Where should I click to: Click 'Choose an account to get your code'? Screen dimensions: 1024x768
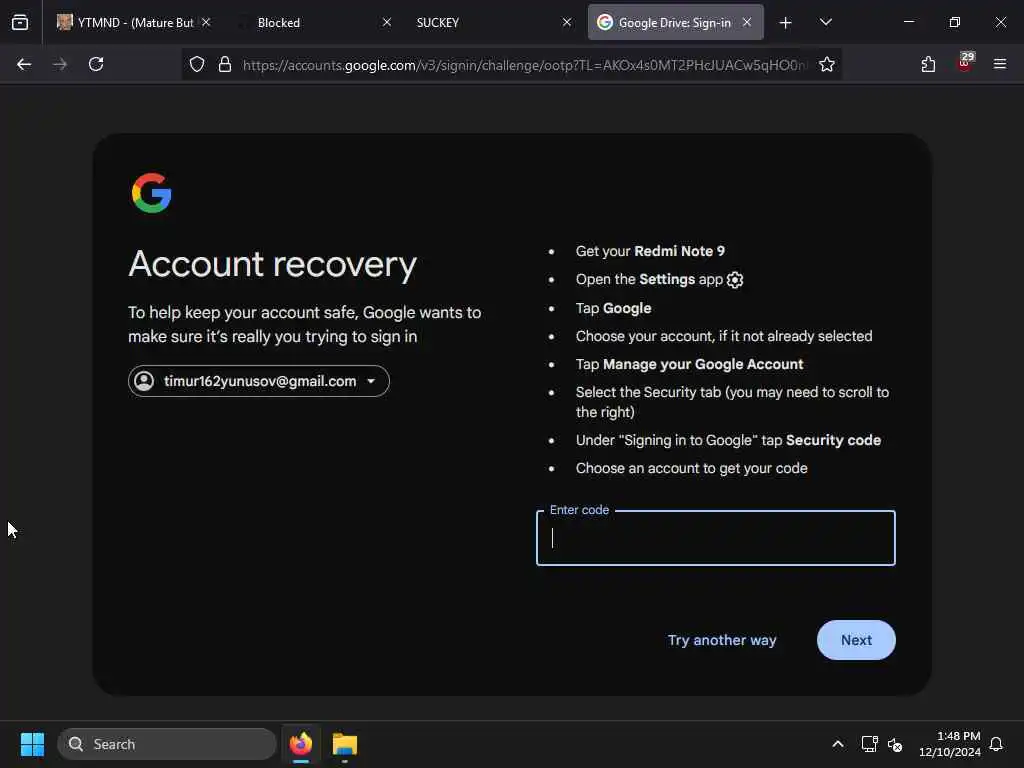[692, 468]
